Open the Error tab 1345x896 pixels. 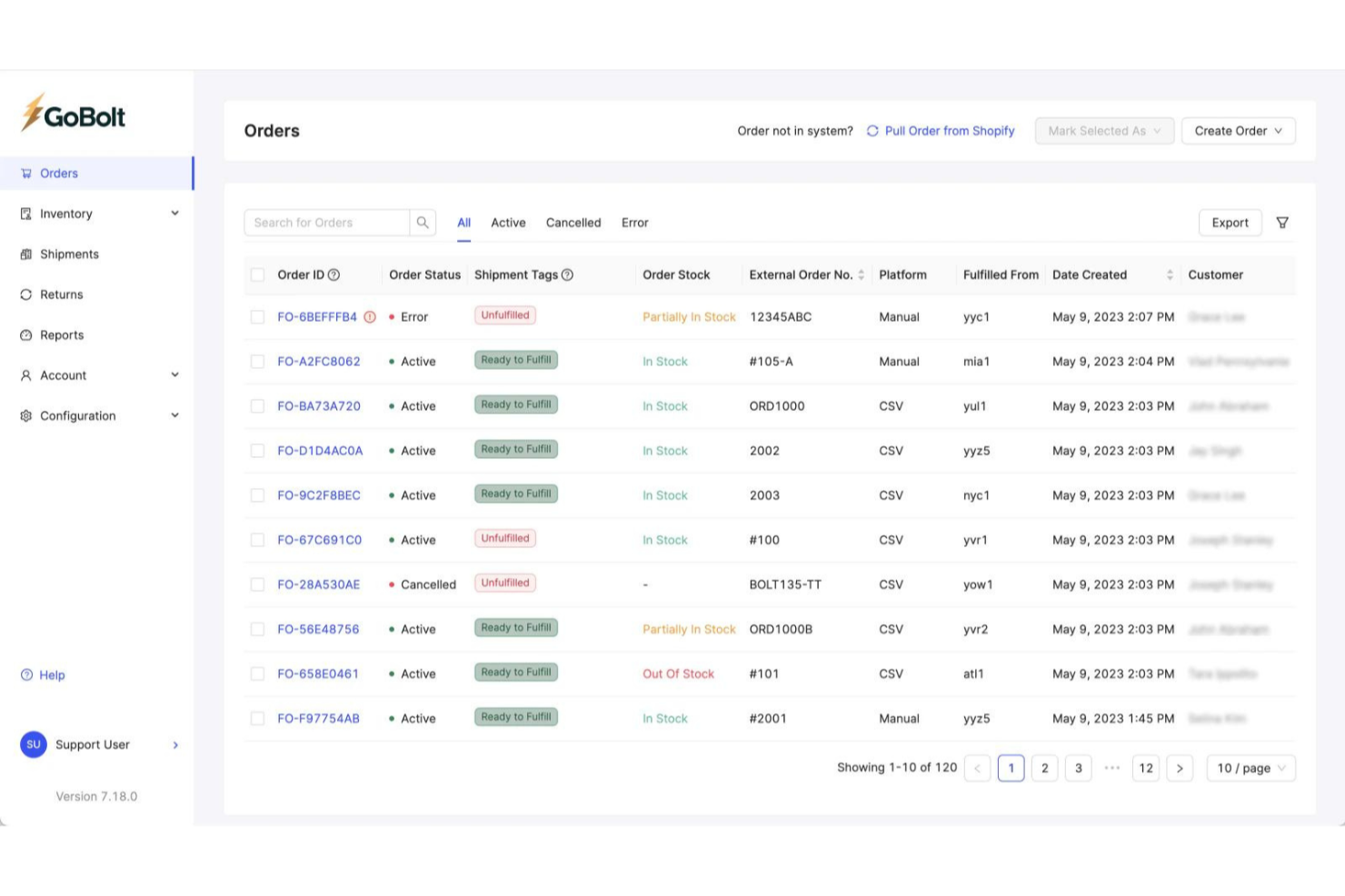634,222
